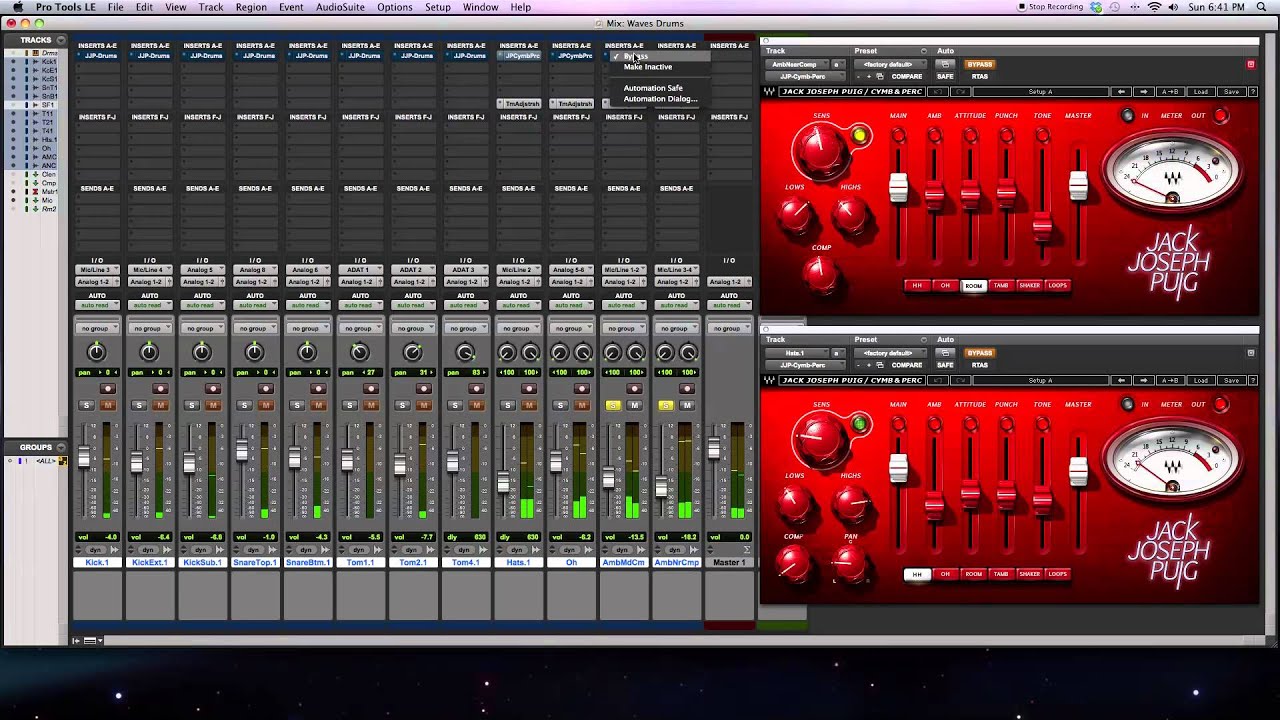The image size is (1280, 720).
Task: Mute the AmbNrCmp track
Action: click(x=687, y=405)
